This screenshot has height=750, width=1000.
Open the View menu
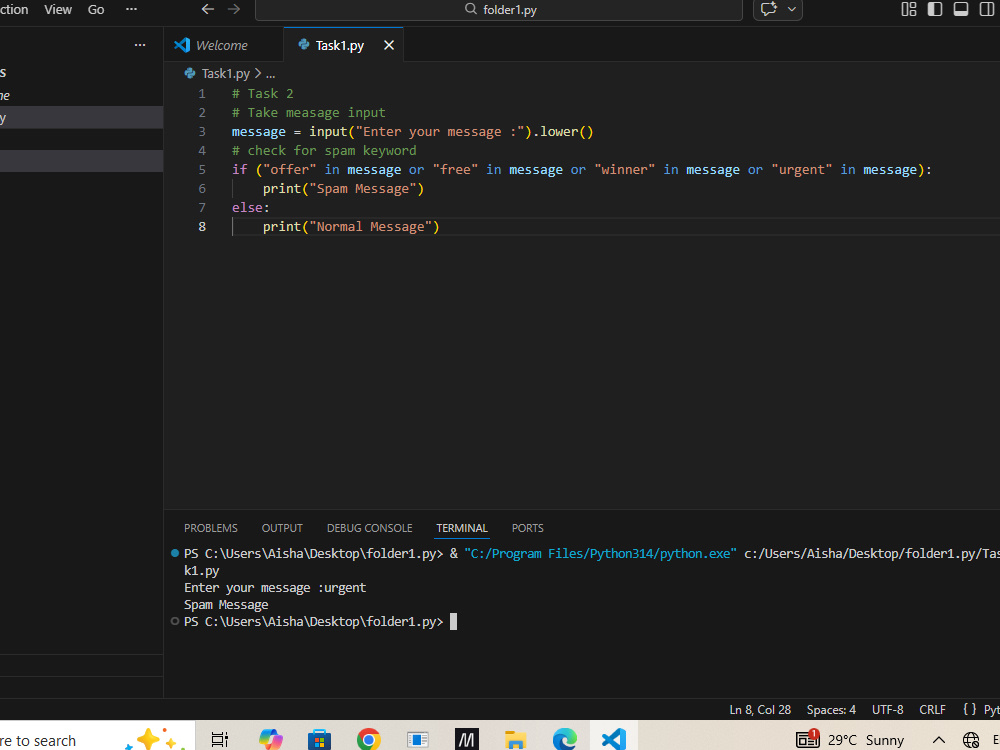click(57, 10)
